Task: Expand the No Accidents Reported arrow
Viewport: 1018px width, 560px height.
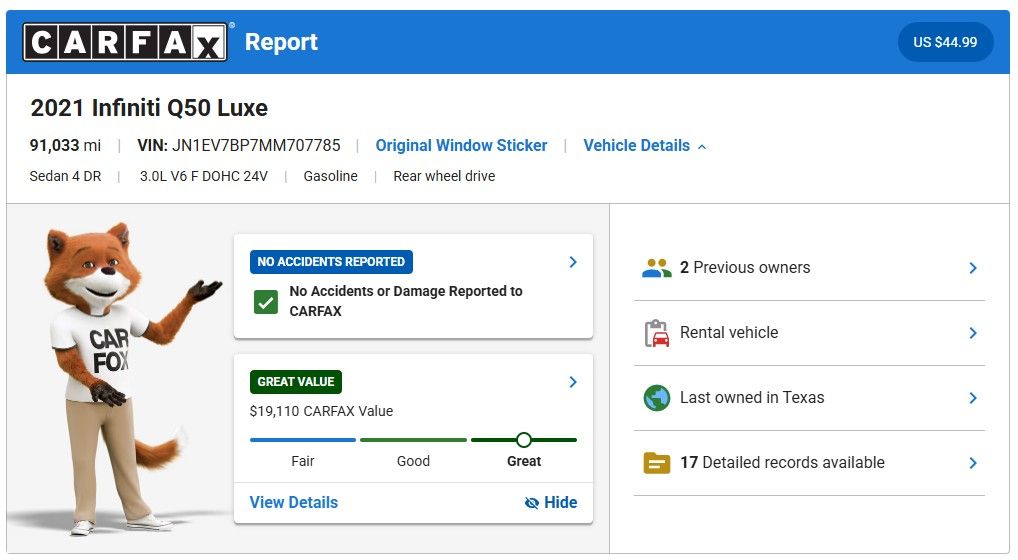Action: coord(573,262)
